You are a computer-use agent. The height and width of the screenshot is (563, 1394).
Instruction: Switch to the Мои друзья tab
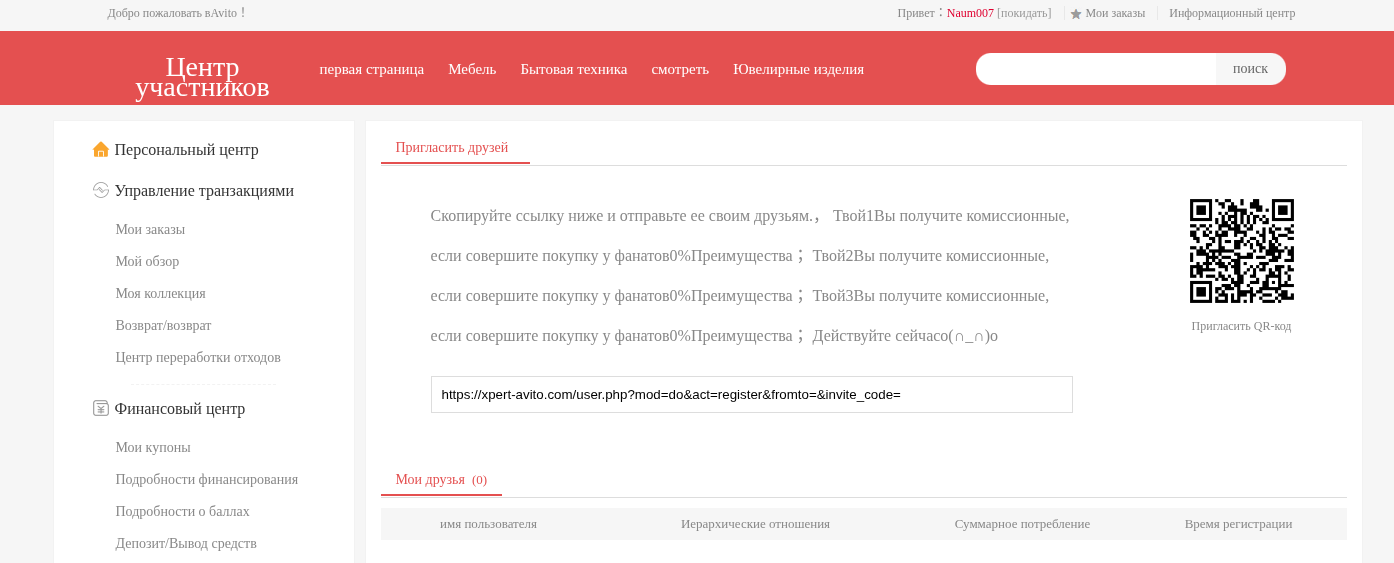pos(440,480)
